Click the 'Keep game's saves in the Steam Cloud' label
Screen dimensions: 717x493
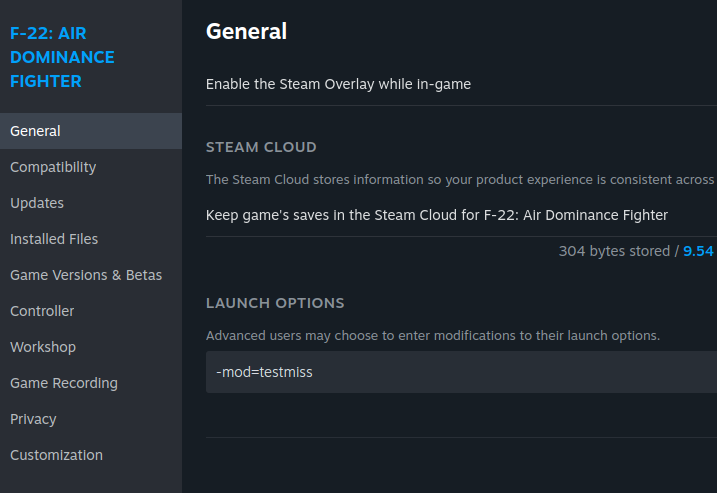coord(437,215)
